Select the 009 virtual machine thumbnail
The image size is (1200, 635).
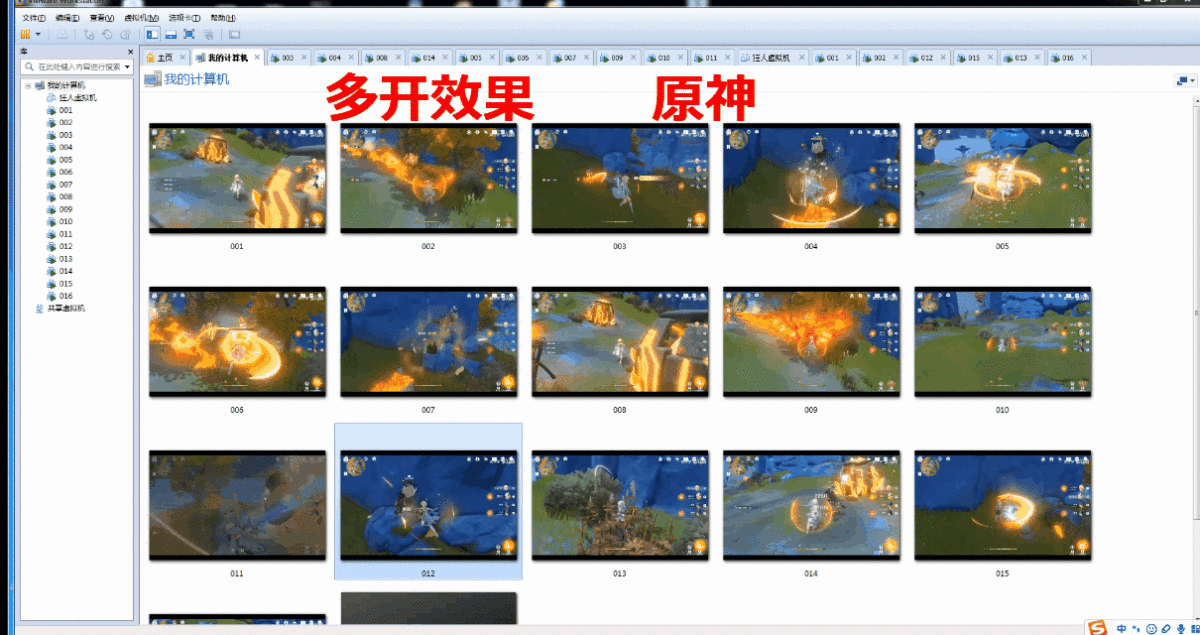pos(811,342)
